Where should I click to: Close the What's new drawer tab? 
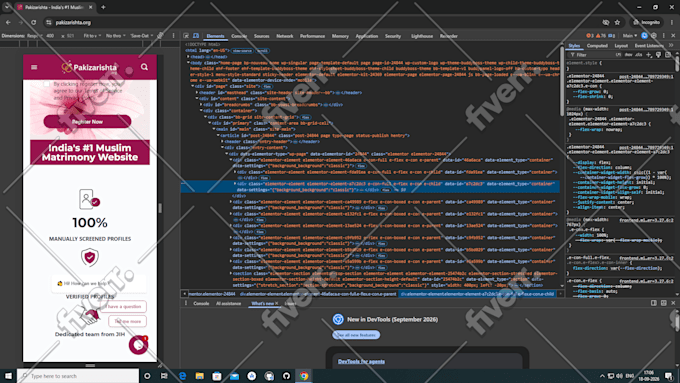(276, 303)
